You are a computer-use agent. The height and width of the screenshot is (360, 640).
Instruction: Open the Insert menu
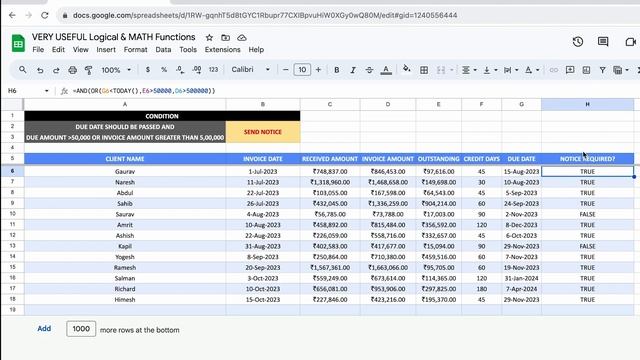(106, 50)
